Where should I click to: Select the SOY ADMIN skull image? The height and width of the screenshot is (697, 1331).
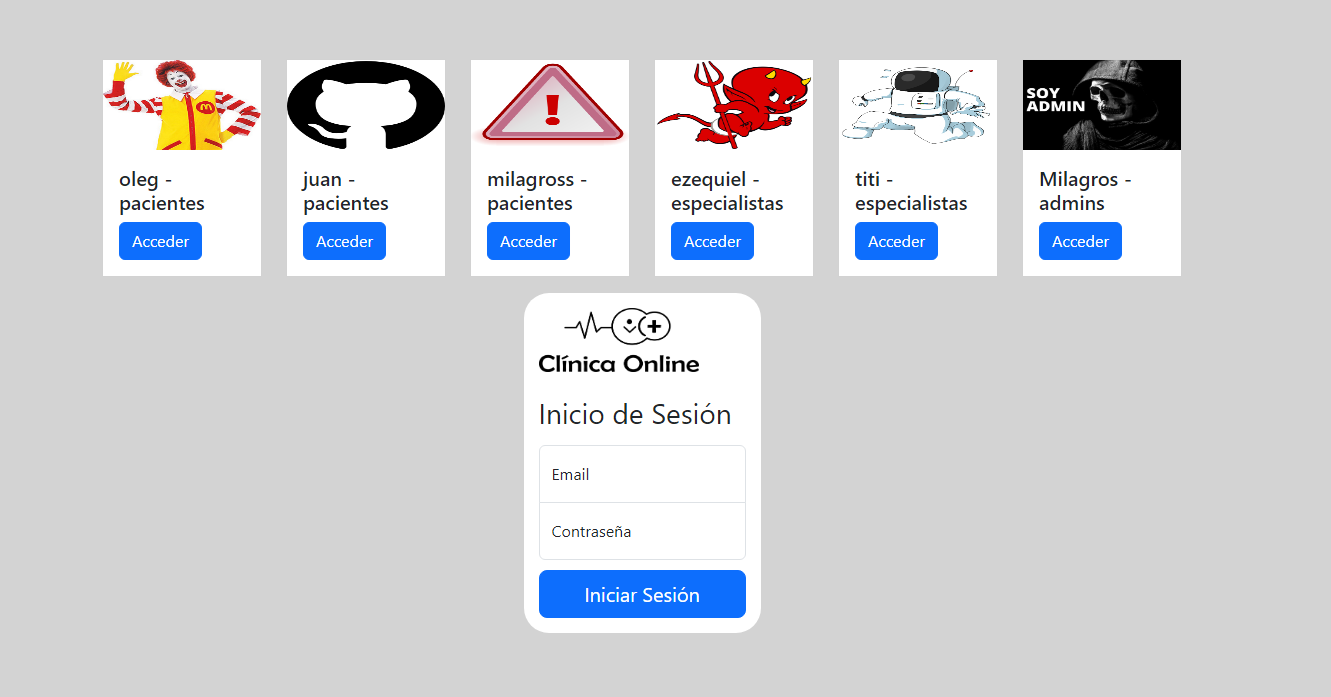(x=1102, y=105)
